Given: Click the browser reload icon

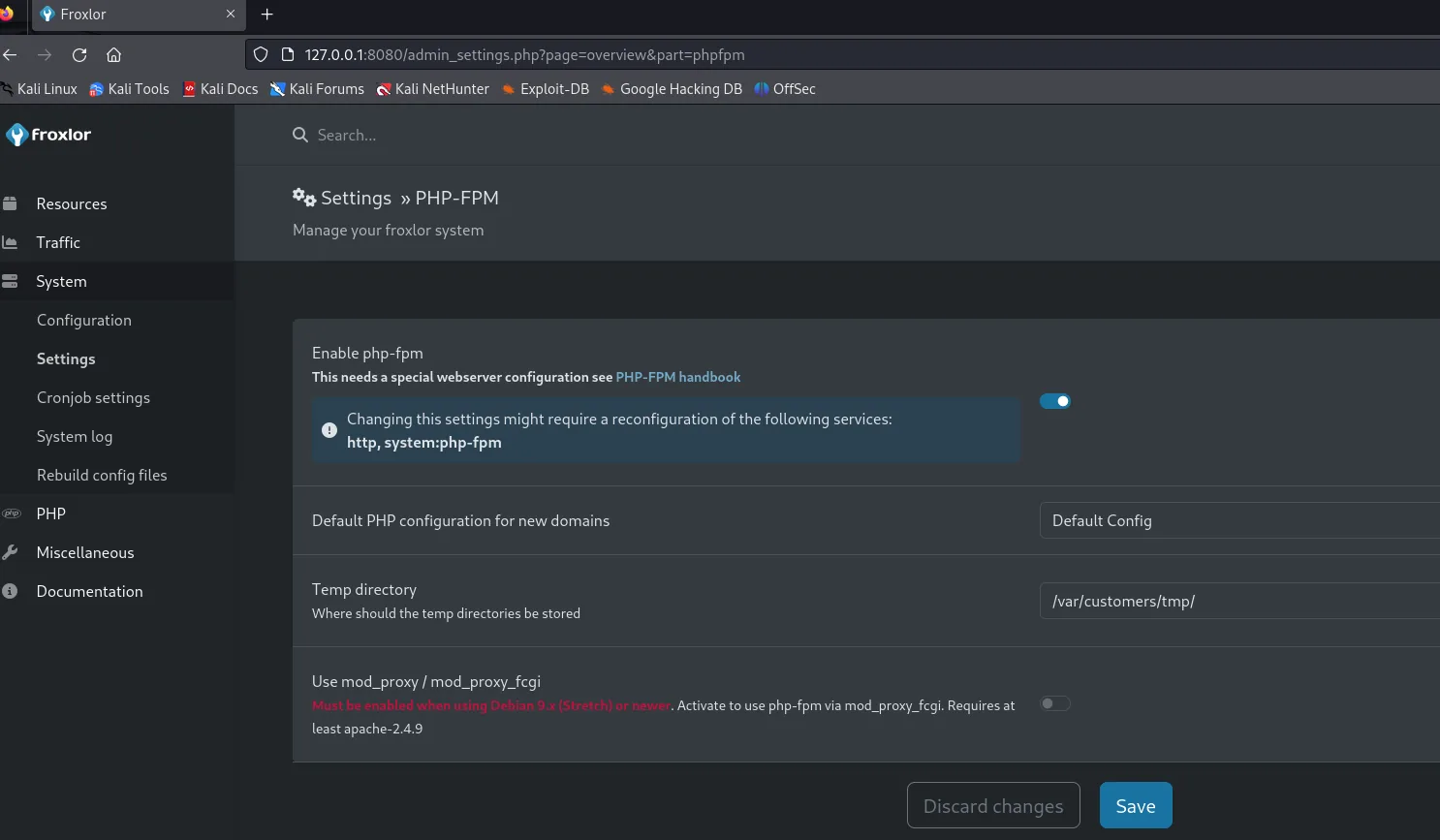Looking at the screenshot, I should 79,55.
